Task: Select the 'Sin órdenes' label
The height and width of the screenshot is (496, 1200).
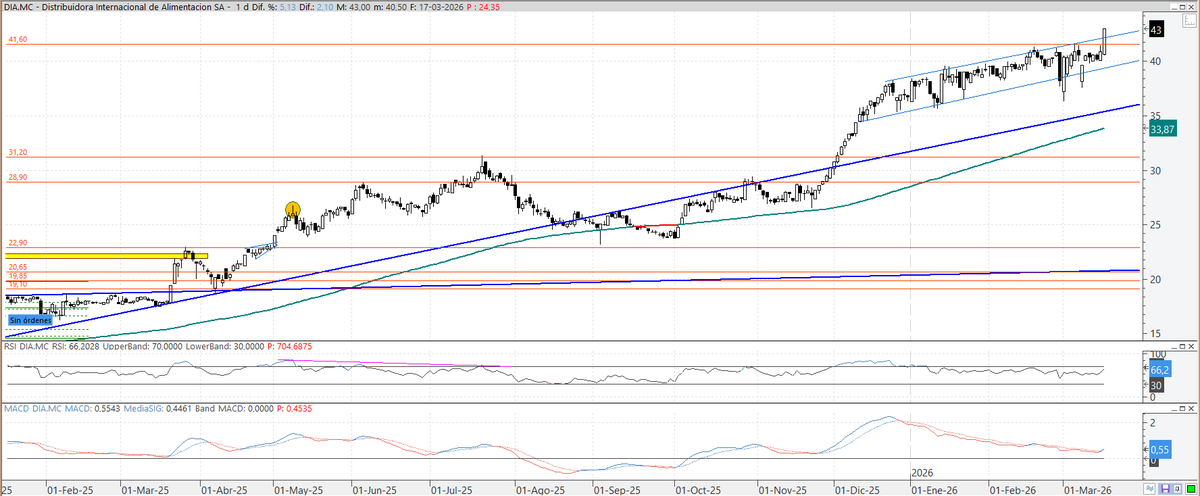Action: coord(31,320)
